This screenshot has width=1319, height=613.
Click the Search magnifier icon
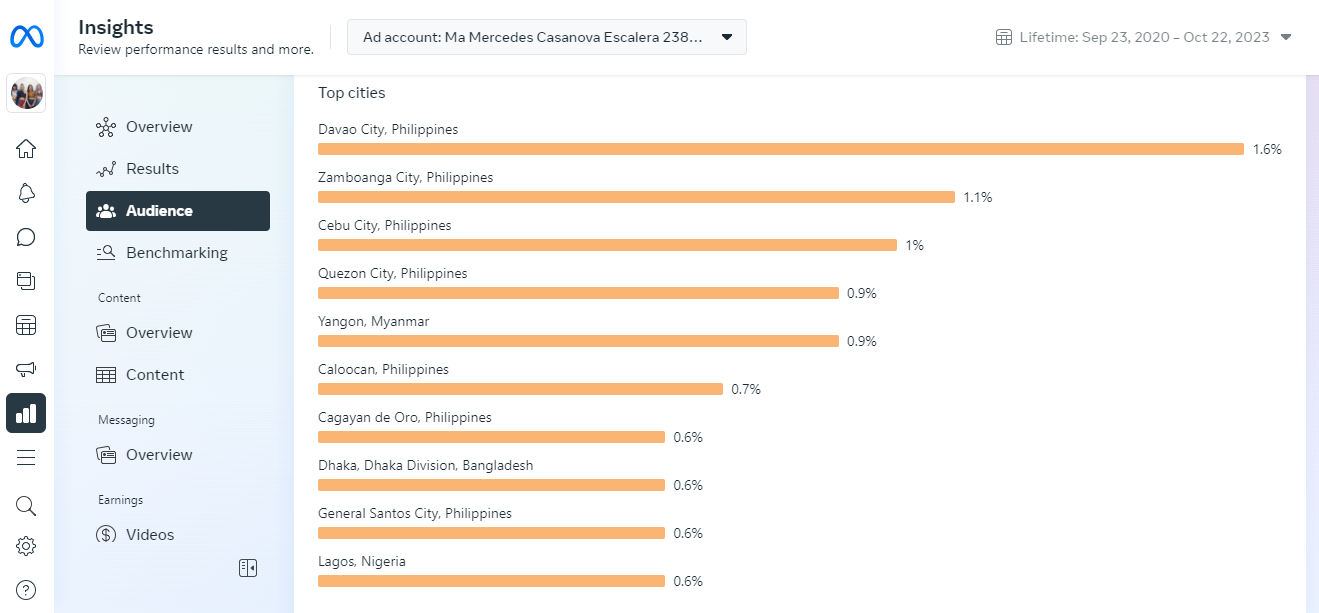pos(26,505)
